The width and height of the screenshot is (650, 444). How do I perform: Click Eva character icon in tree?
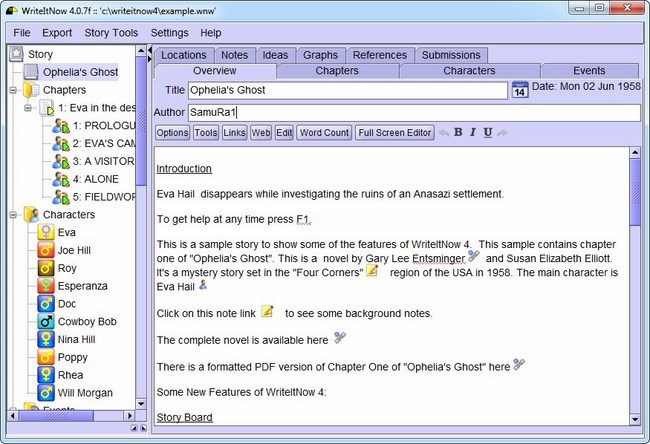(46, 232)
